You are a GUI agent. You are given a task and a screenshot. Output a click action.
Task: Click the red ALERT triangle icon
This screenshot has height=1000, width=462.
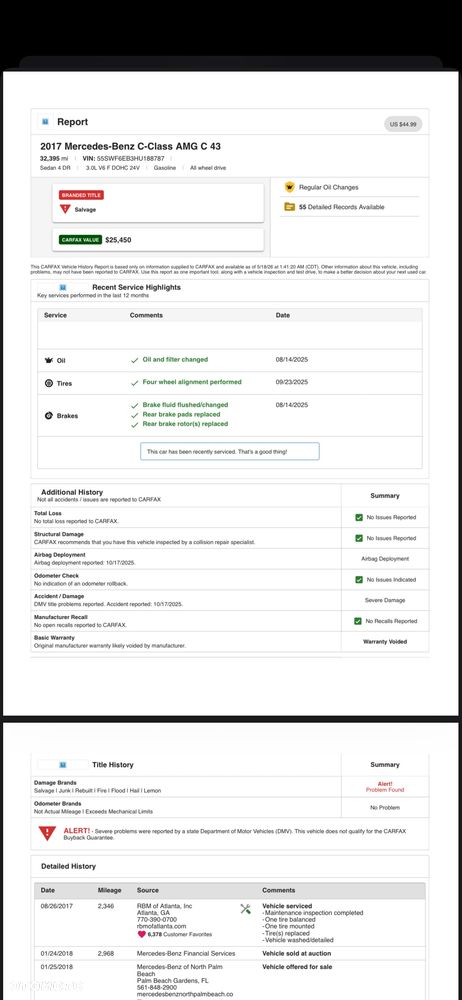[47, 833]
